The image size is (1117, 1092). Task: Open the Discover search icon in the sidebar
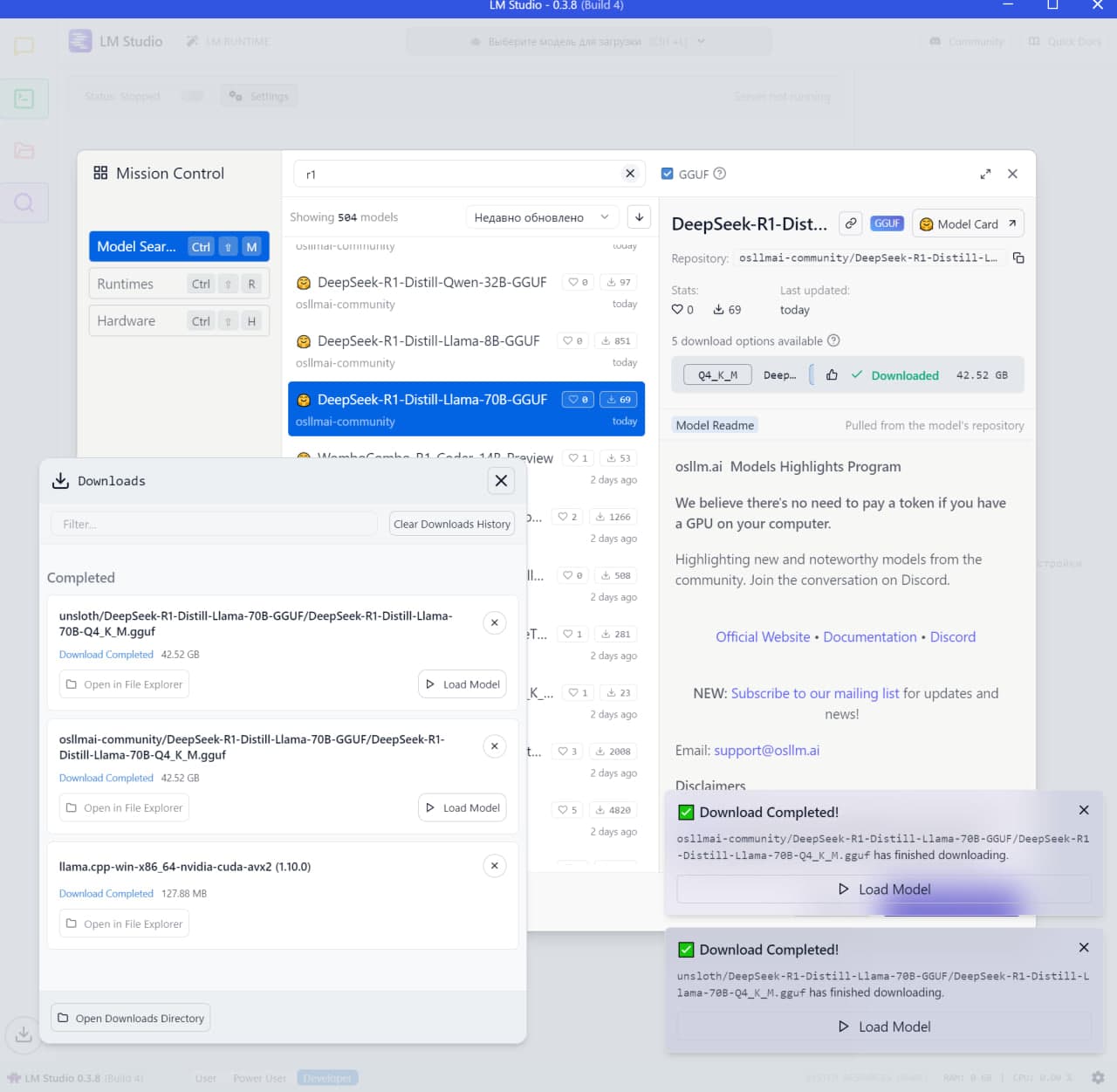[x=24, y=203]
